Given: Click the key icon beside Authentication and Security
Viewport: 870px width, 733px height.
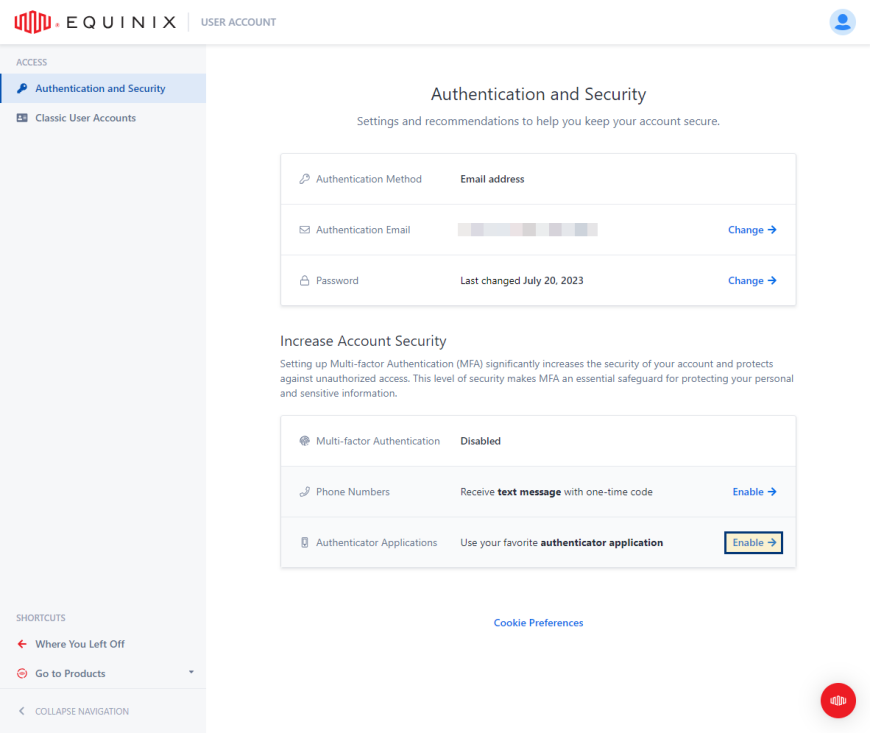Looking at the screenshot, I should click(22, 88).
